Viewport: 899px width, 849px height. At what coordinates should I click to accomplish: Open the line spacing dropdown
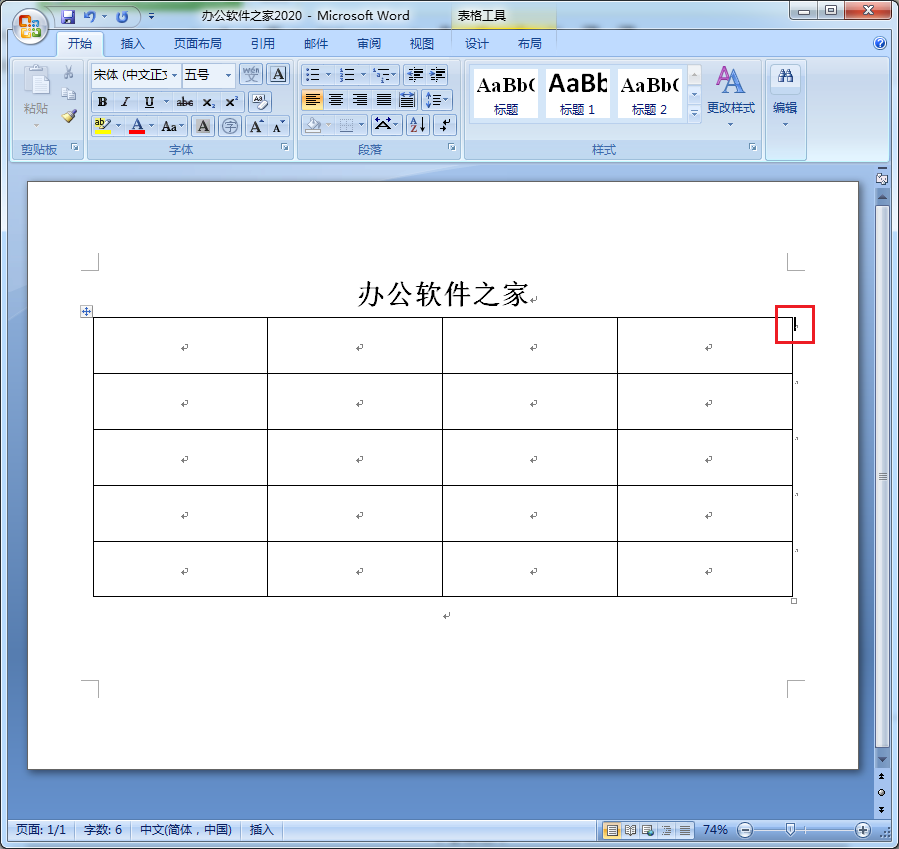point(437,100)
